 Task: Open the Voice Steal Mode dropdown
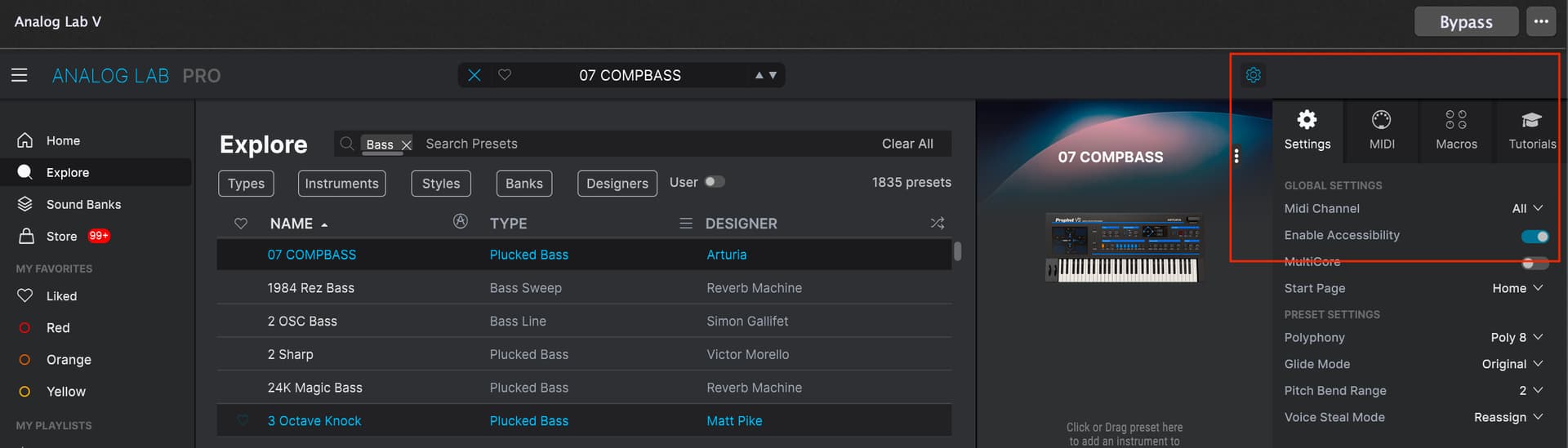pyautogui.click(x=1508, y=418)
